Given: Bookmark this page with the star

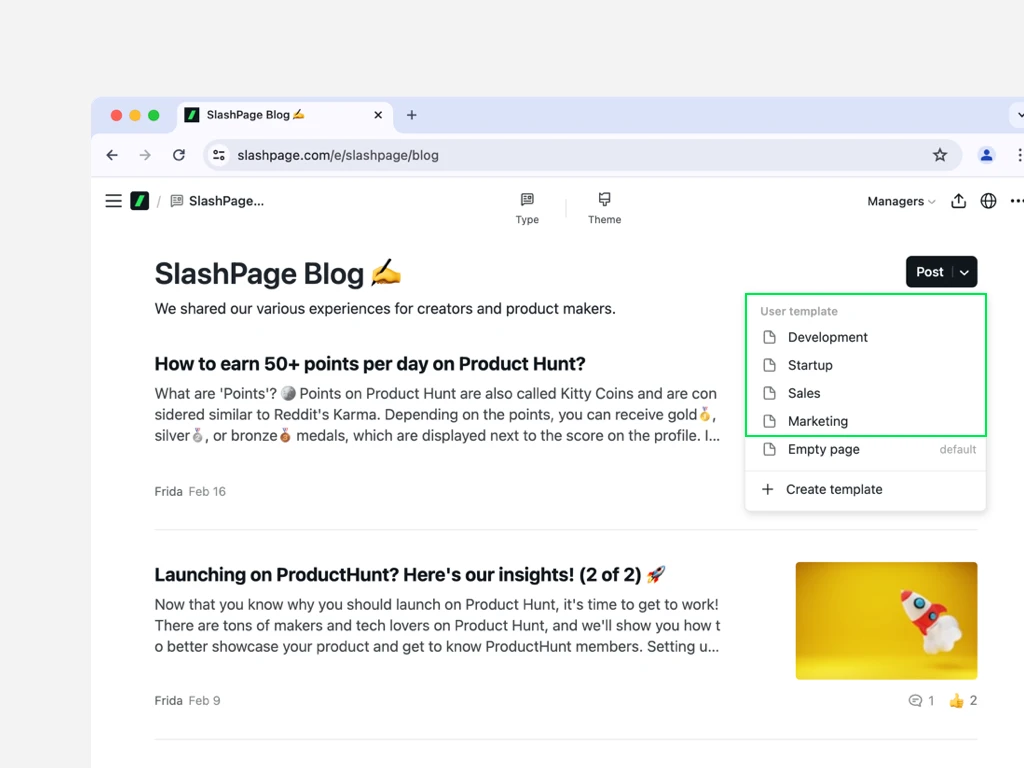Looking at the screenshot, I should pyautogui.click(x=939, y=155).
